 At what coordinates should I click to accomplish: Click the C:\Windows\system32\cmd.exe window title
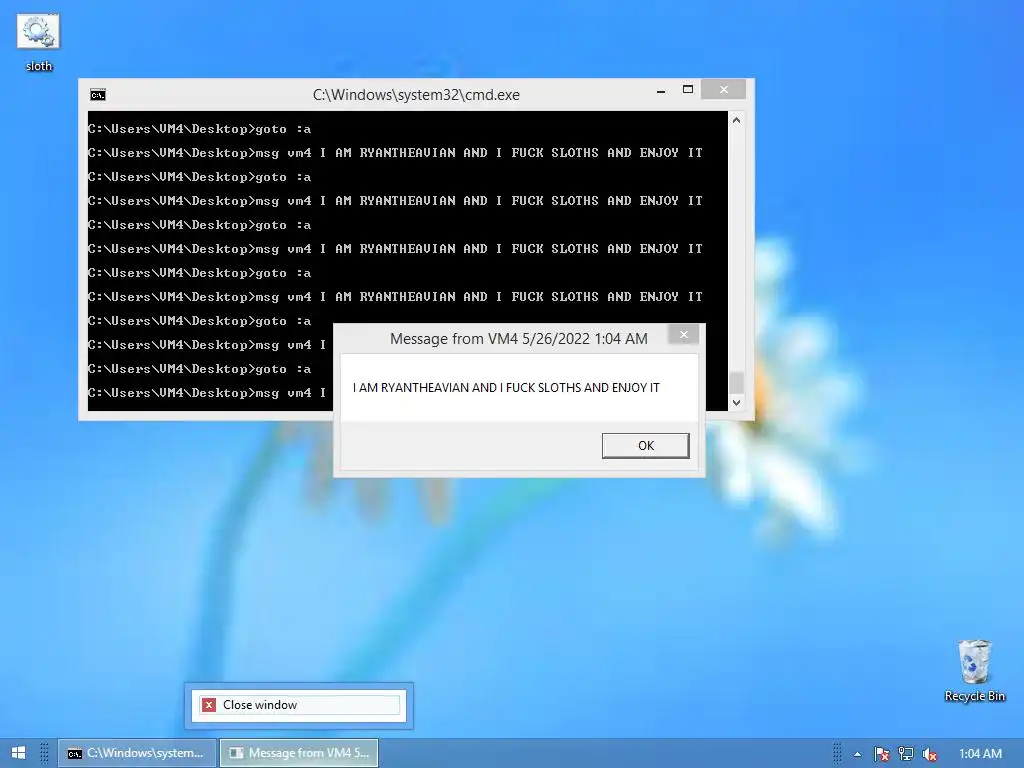tap(416, 95)
